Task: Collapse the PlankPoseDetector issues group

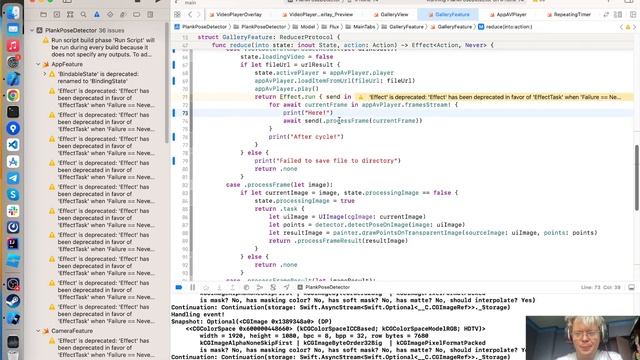Action: pos(32,30)
